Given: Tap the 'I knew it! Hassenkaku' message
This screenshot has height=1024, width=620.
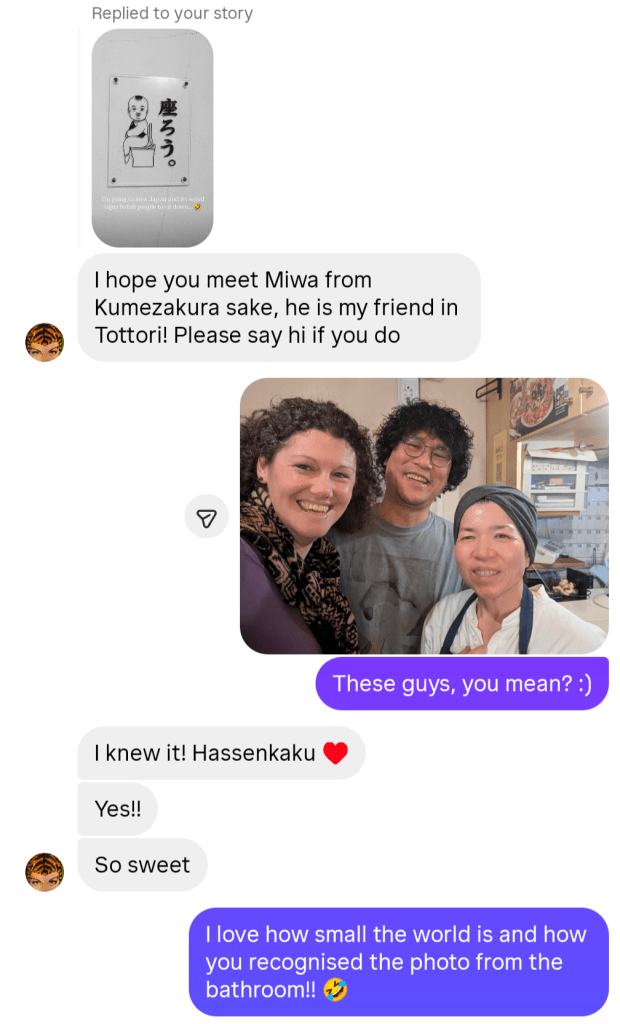Looking at the screenshot, I should pyautogui.click(x=221, y=753).
